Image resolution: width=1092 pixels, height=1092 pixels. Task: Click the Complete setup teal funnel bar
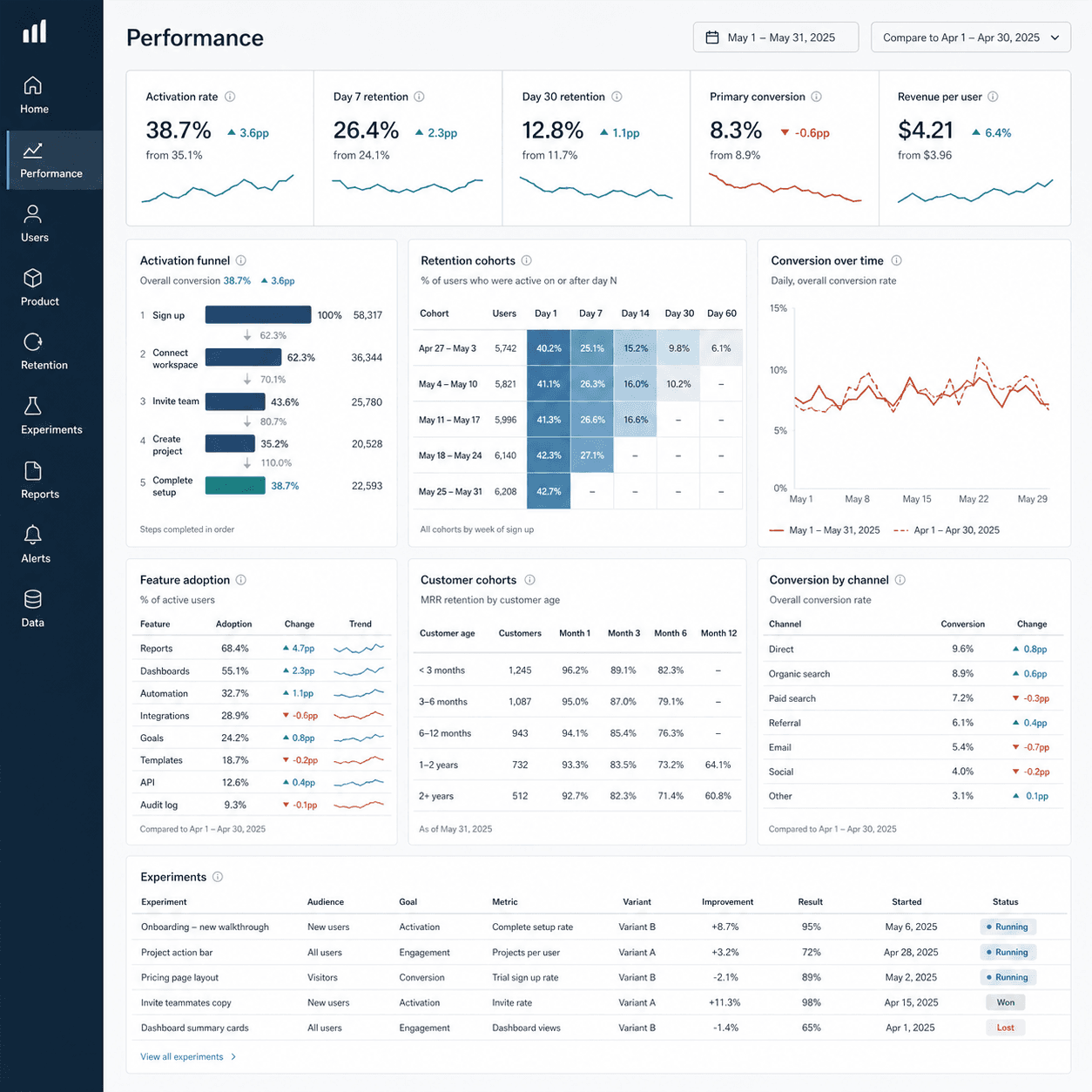235,485
